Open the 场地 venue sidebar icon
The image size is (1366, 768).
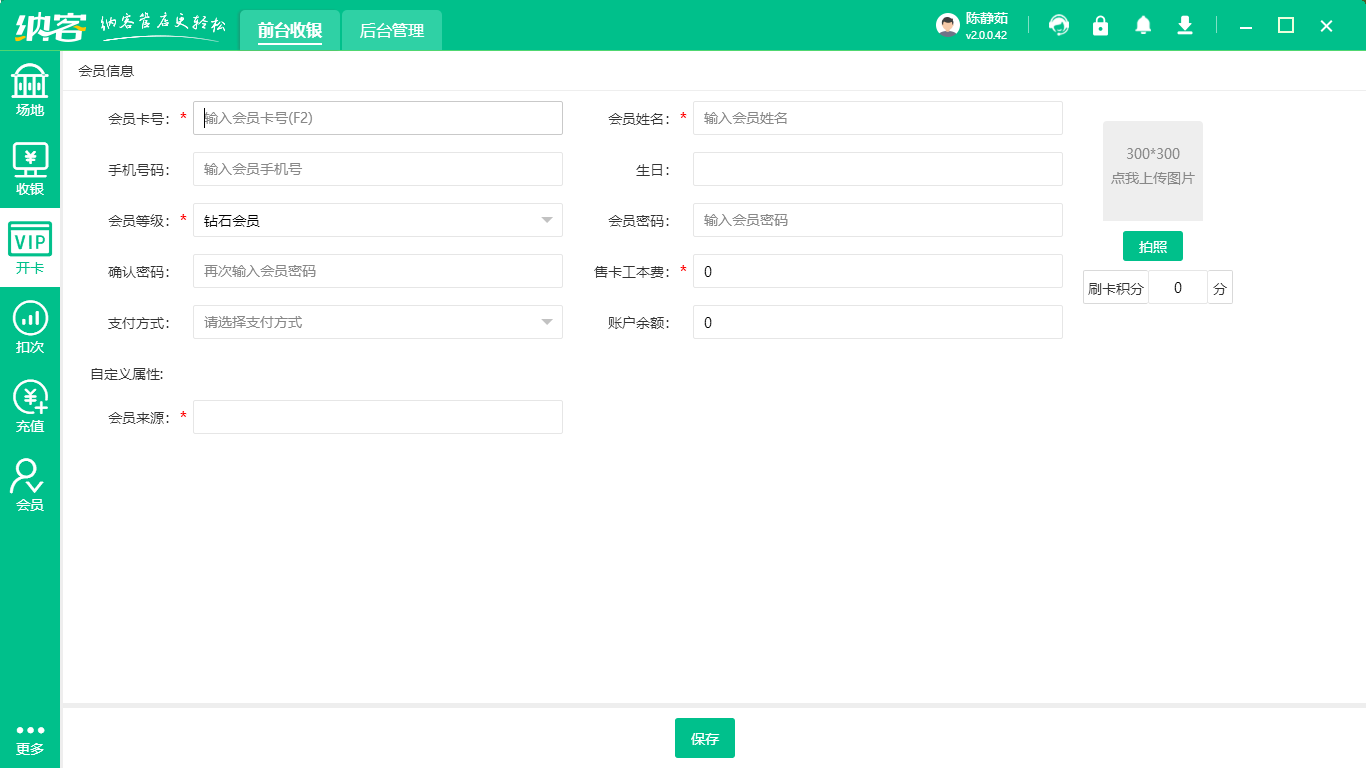(30, 90)
